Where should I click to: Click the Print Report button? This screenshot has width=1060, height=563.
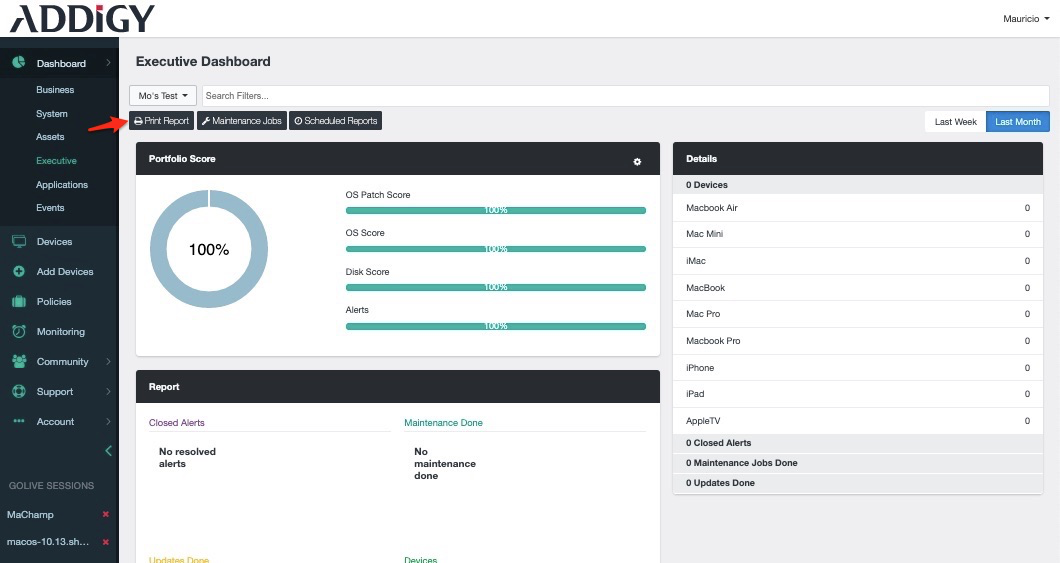(162, 120)
